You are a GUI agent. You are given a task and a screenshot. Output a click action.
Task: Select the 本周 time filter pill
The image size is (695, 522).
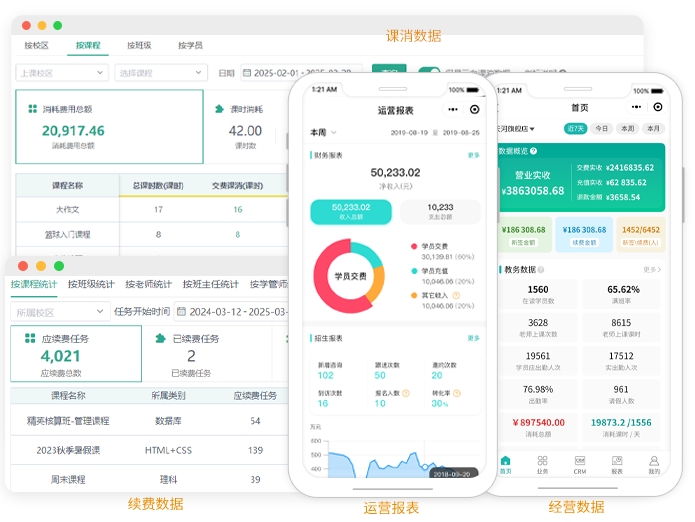click(x=628, y=129)
